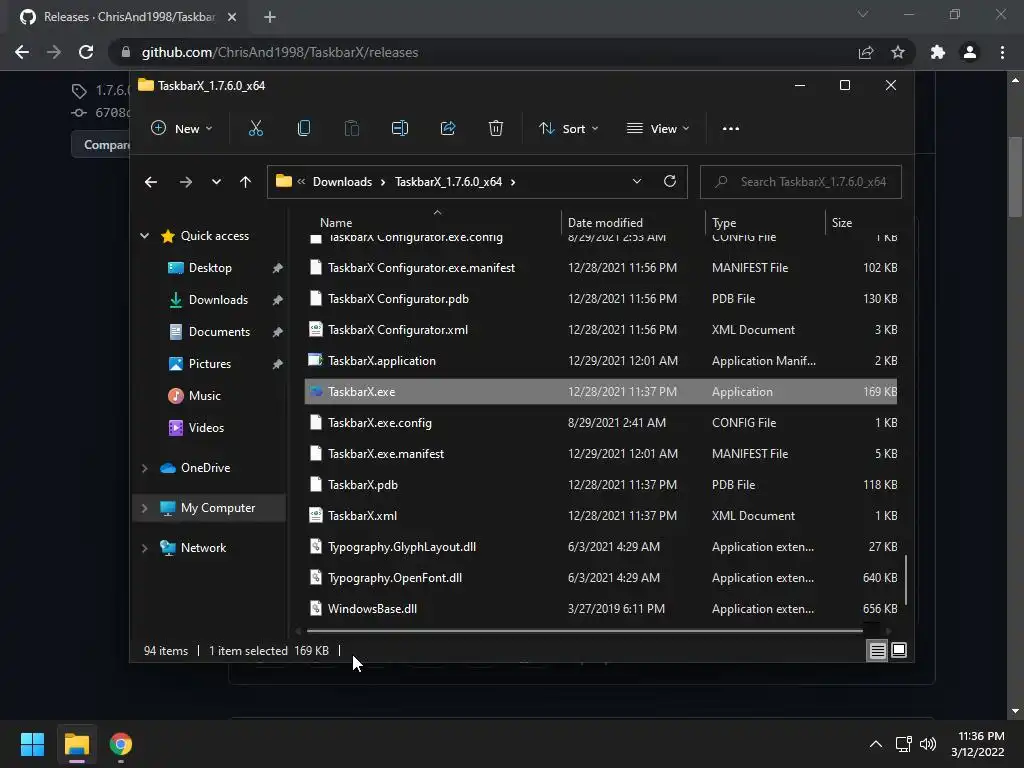1024x768 pixels.
Task: Click File Explorer icon in the taskbar
Action: pyautogui.click(x=77, y=744)
